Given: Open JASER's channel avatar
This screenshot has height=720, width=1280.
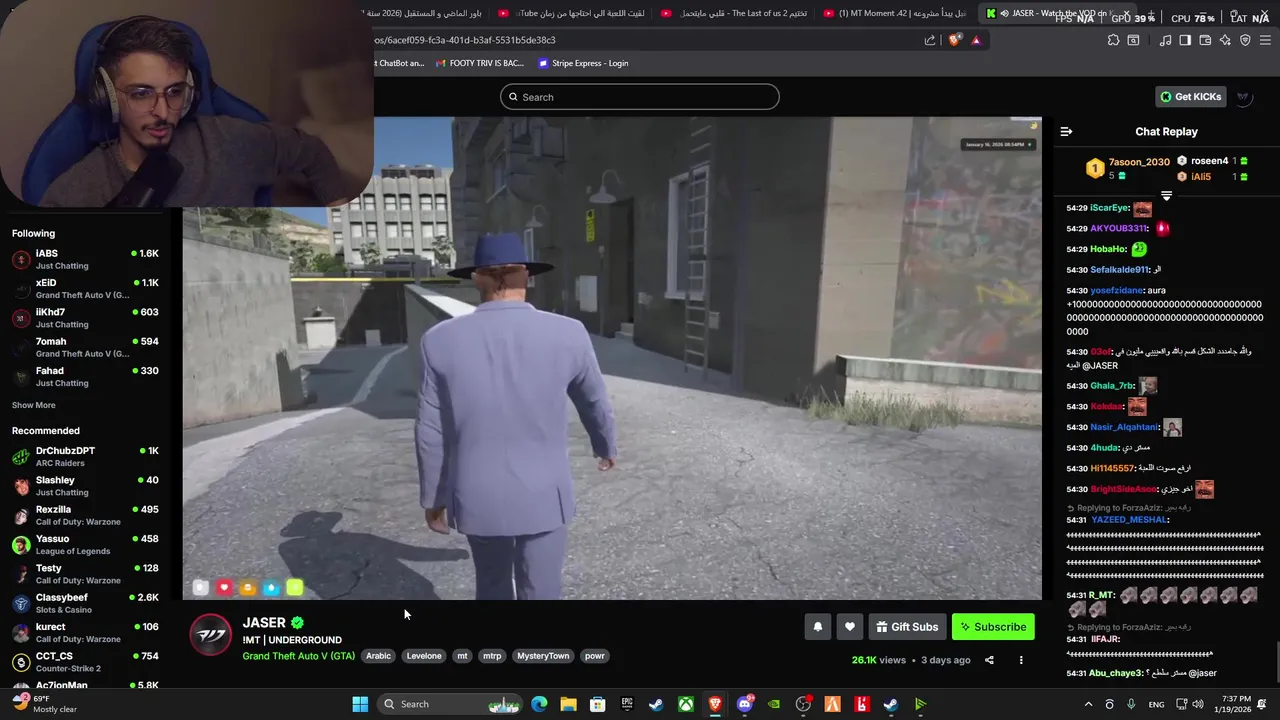Looking at the screenshot, I should coord(211,635).
